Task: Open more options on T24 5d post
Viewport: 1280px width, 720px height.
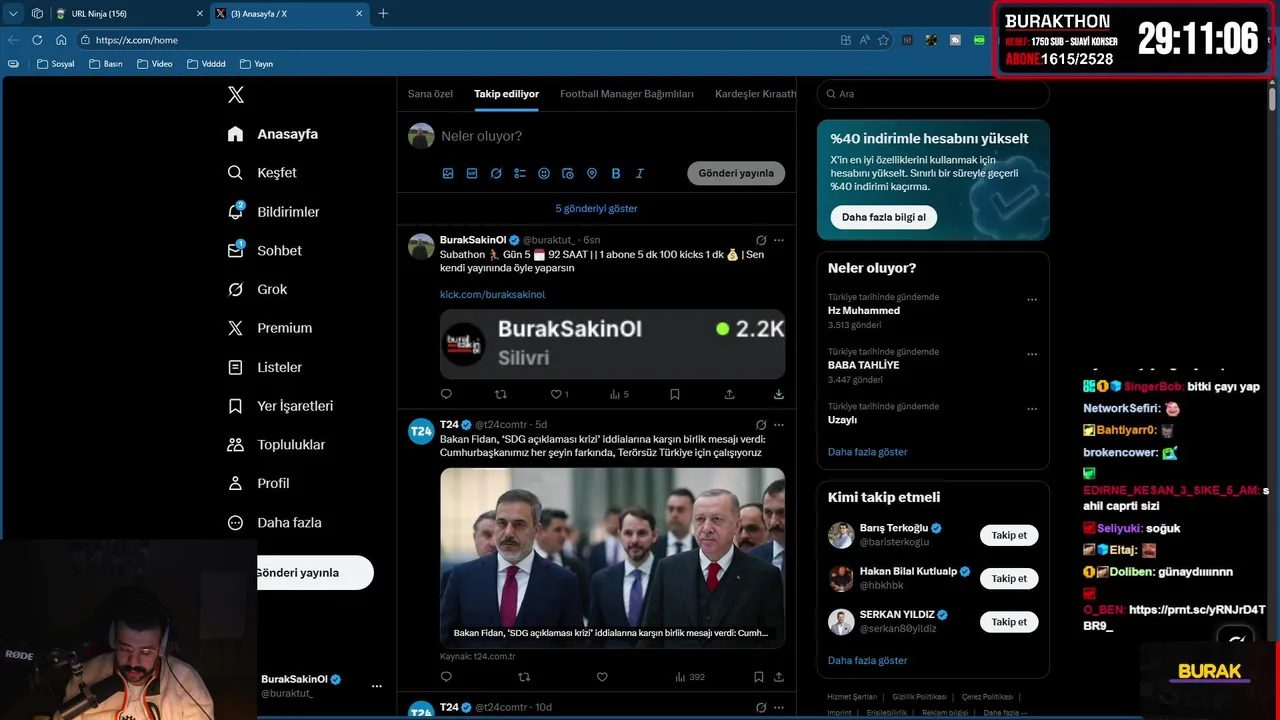Action: (x=778, y=425)
